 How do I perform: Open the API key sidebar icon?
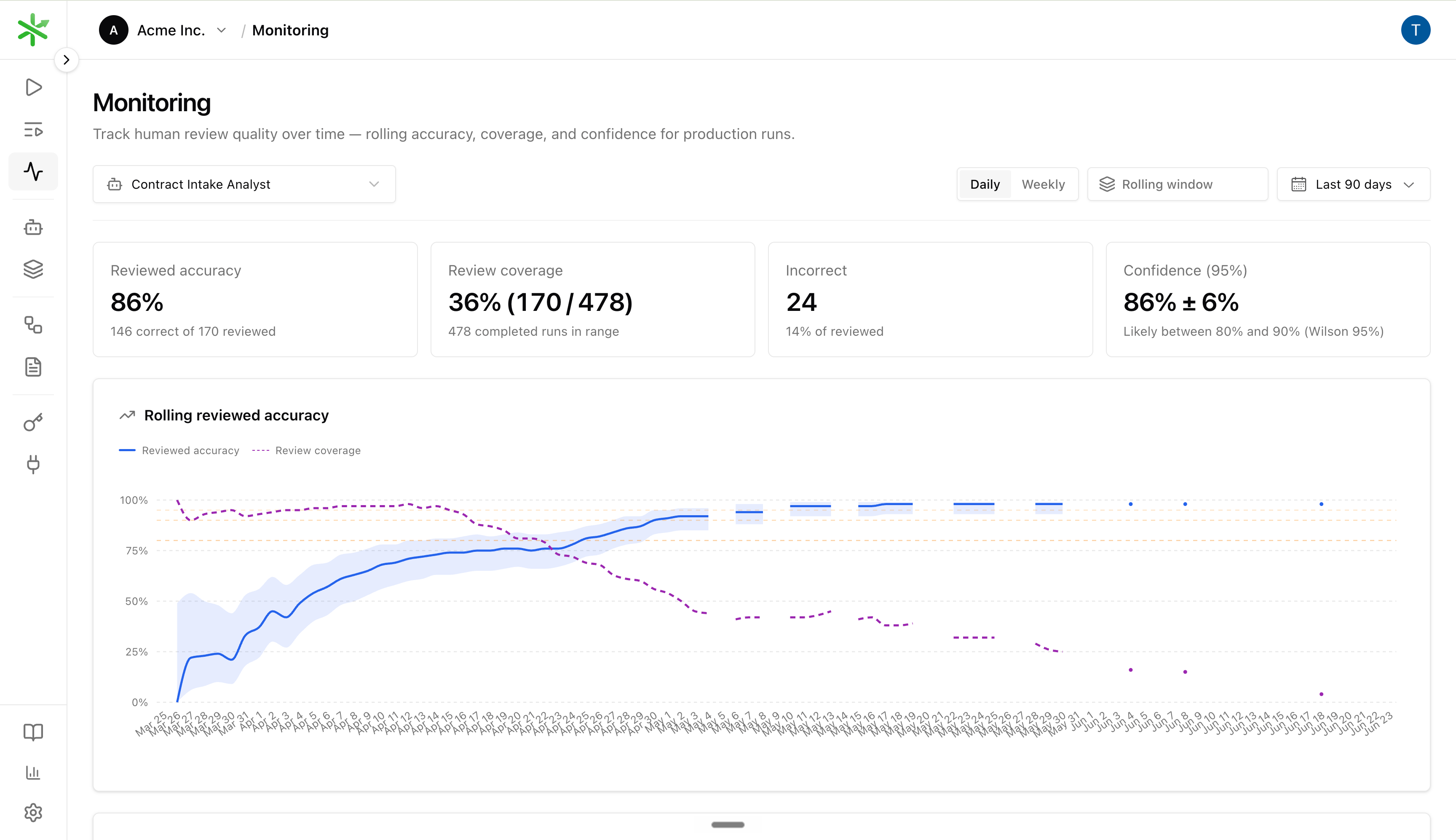[x=33, y=423]
